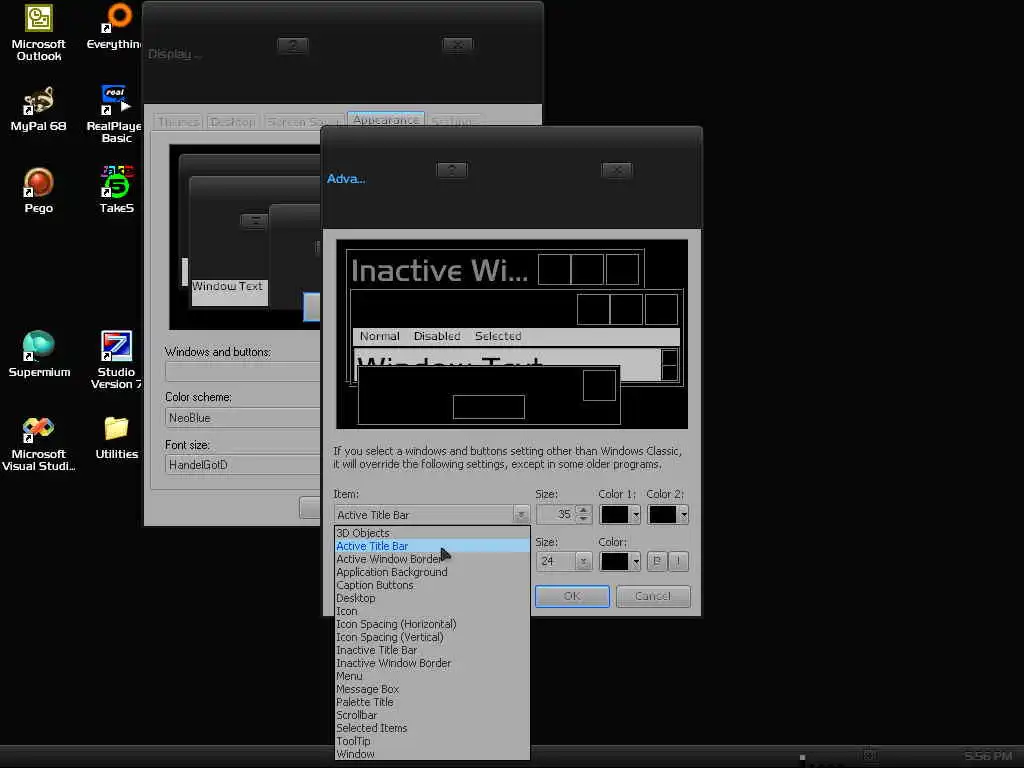The image size is (1024, 768).
Task: Switch to Desktop tab in Display Properties
Action: (232, 122)
